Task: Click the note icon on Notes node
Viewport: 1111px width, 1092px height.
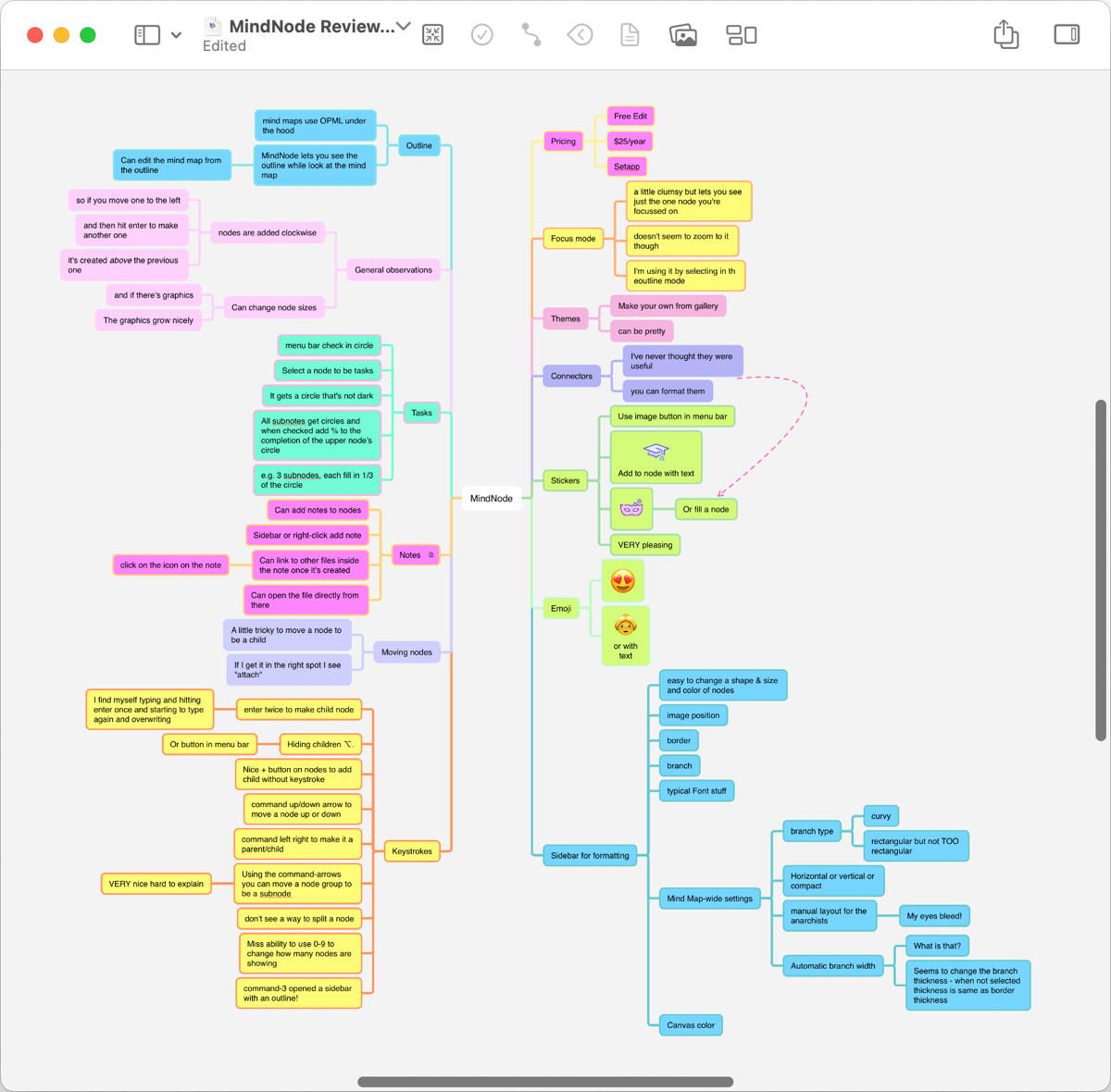Action: pyautogui.click(x=431, y=555)
